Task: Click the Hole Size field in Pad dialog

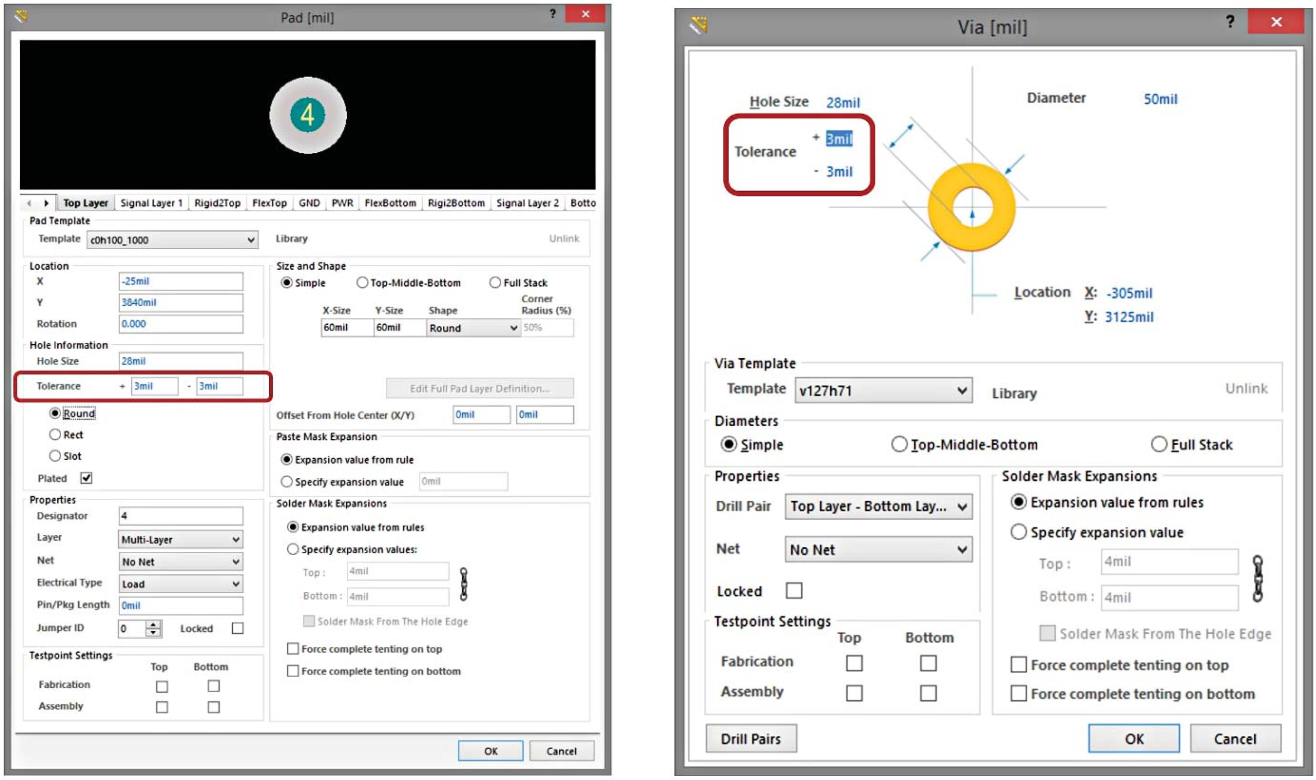Action: (x=180, y=361)
